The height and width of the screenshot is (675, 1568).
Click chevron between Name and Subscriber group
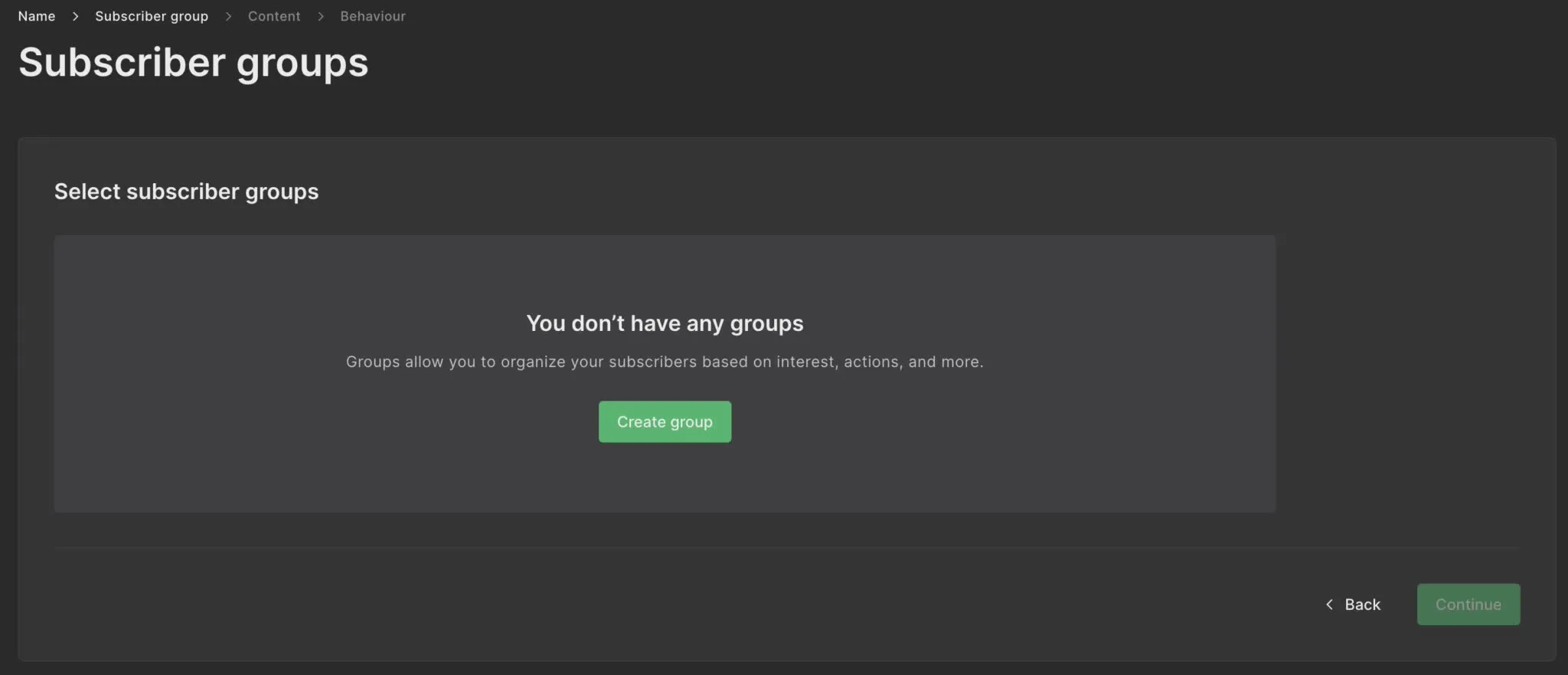coord(75,16)
